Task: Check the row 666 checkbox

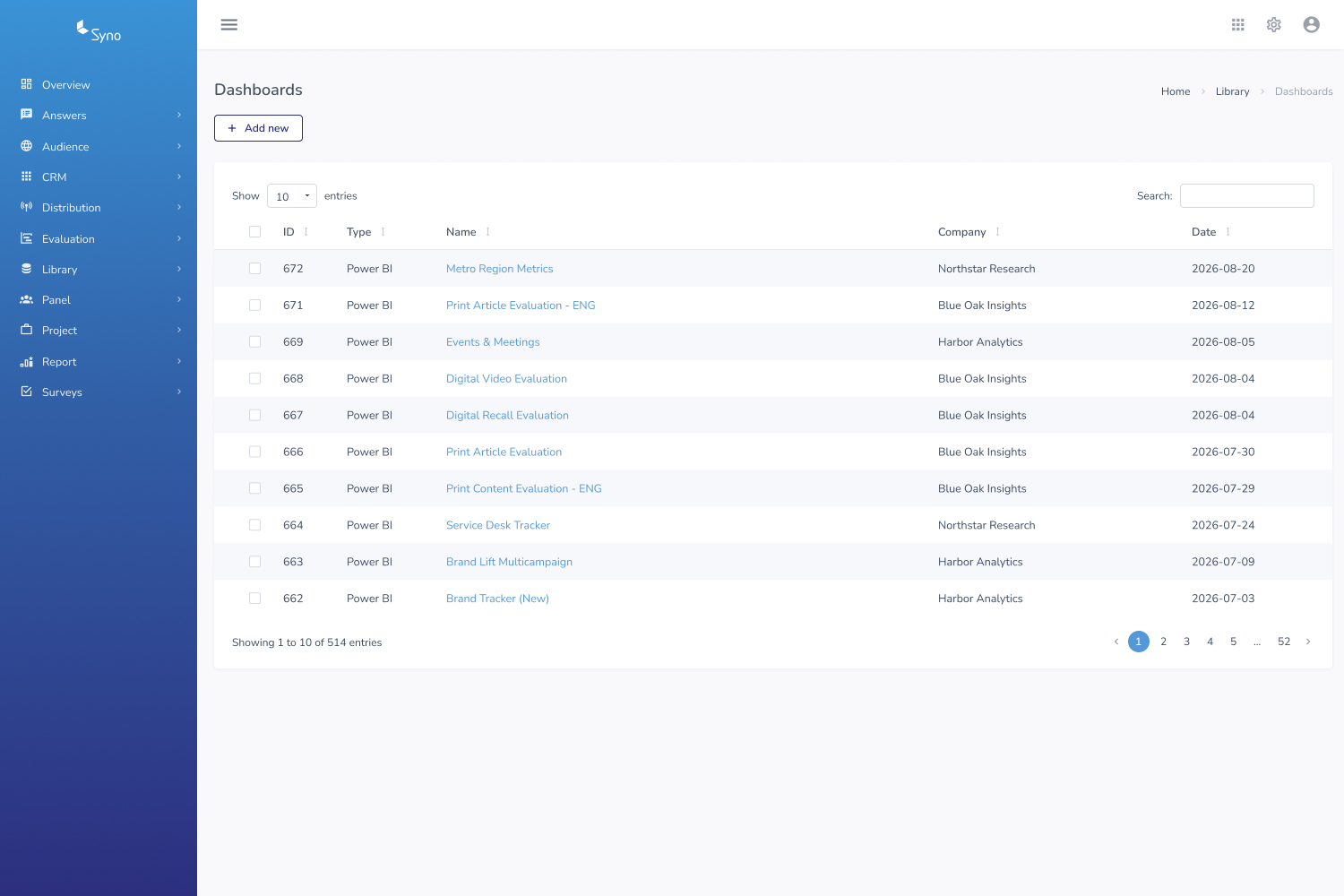Action: point(254,452)
